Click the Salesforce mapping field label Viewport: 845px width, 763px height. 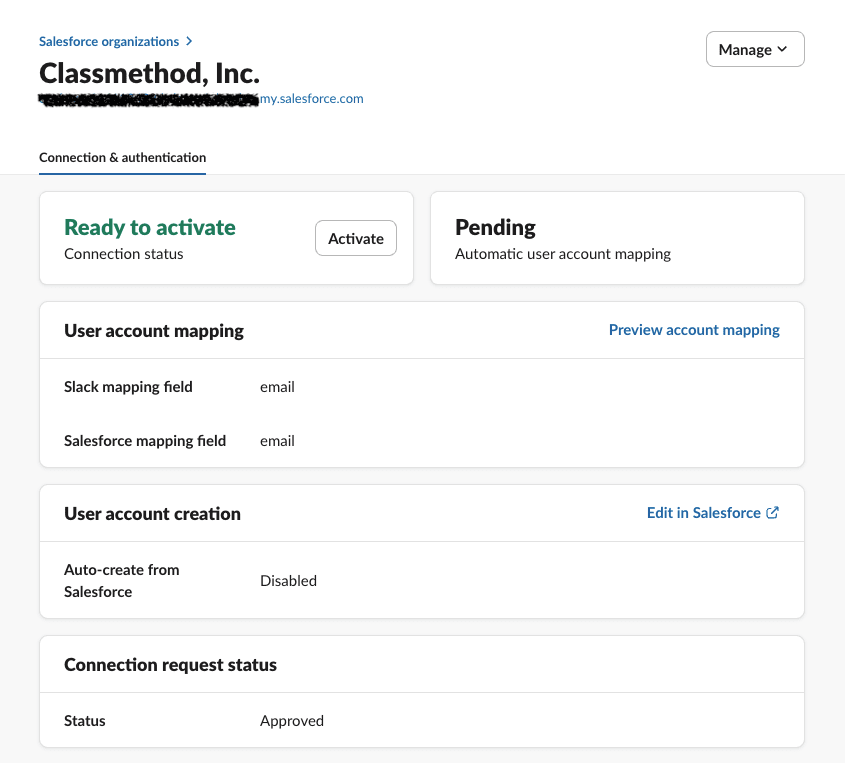pos(145,441)
